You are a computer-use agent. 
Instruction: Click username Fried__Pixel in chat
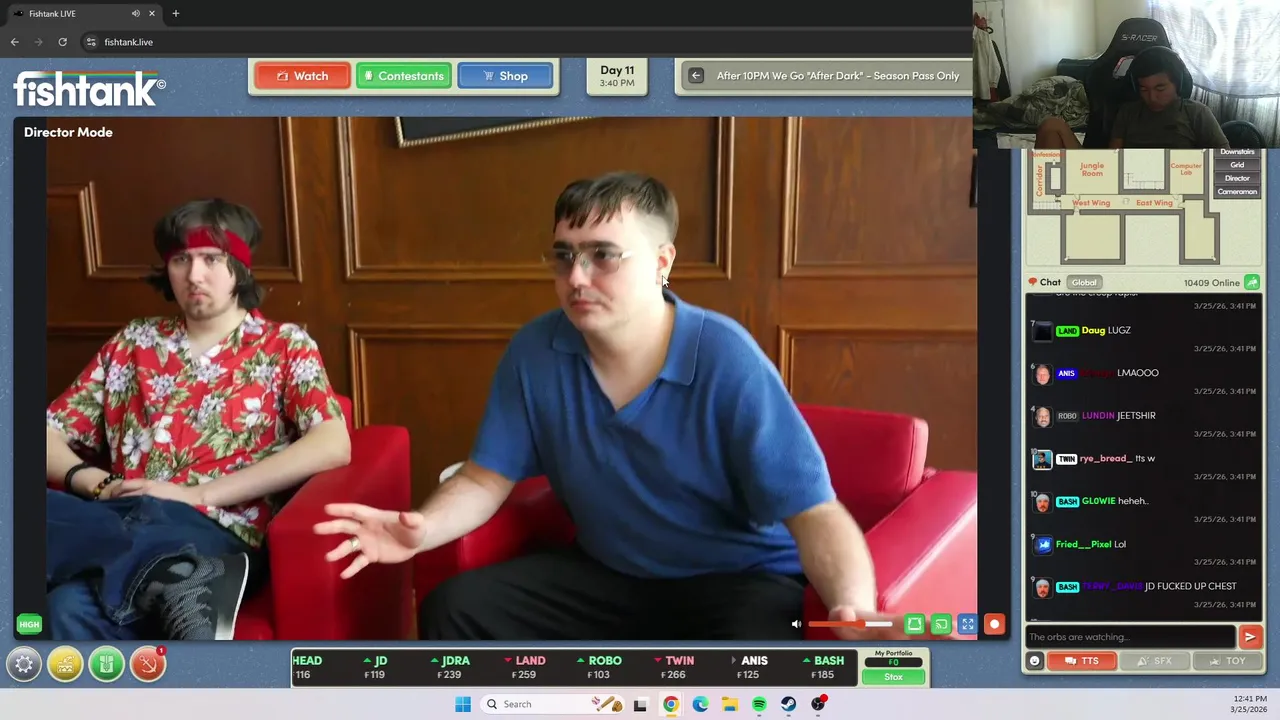1083,544
